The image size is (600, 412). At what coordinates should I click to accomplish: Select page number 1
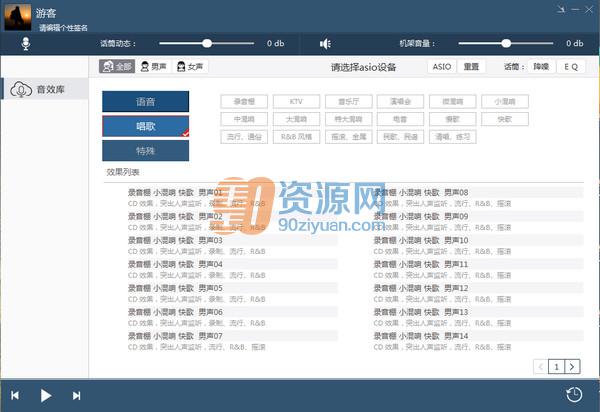point(556,367)
